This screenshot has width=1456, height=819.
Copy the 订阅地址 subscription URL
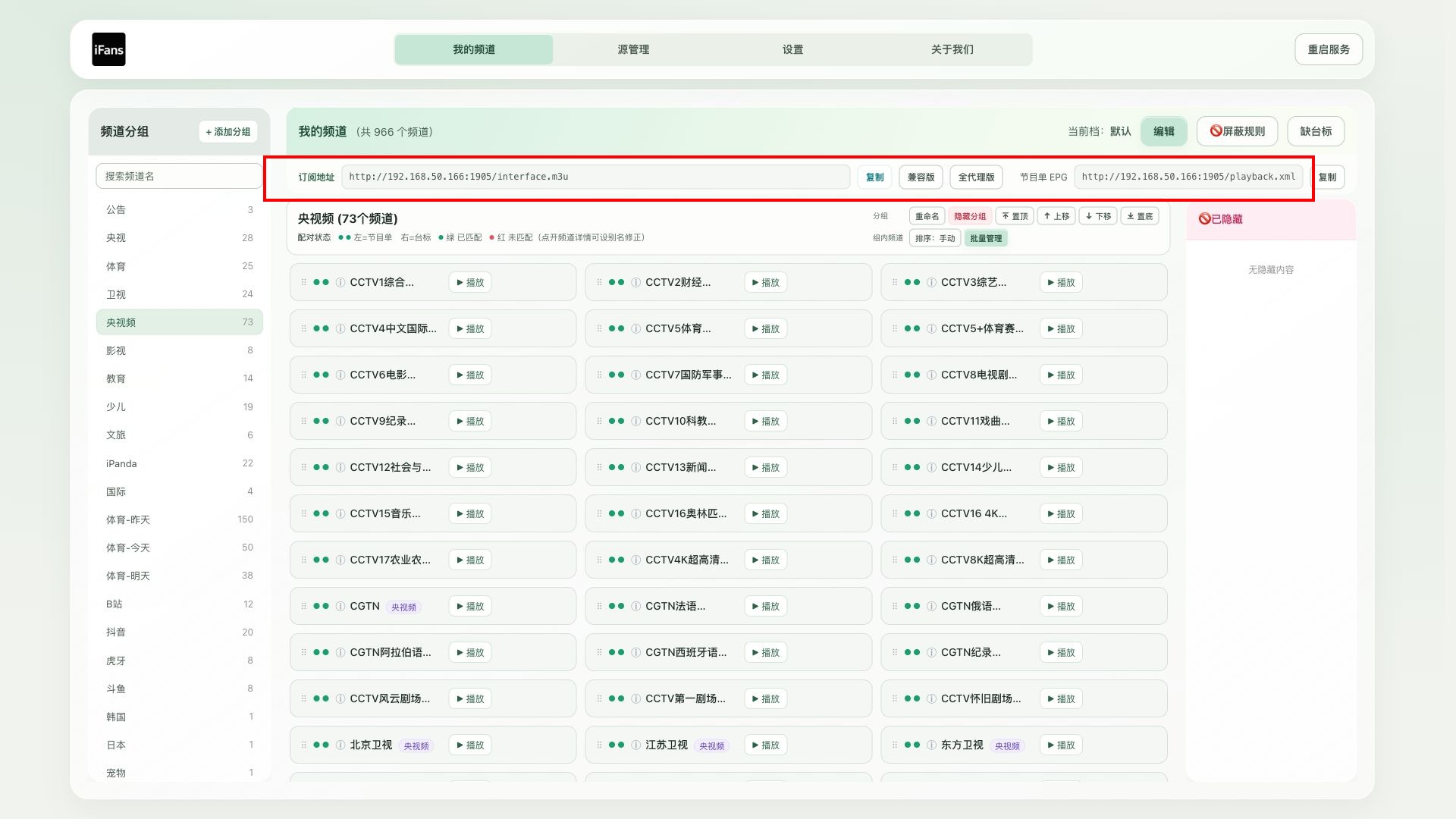click(875, 177)
